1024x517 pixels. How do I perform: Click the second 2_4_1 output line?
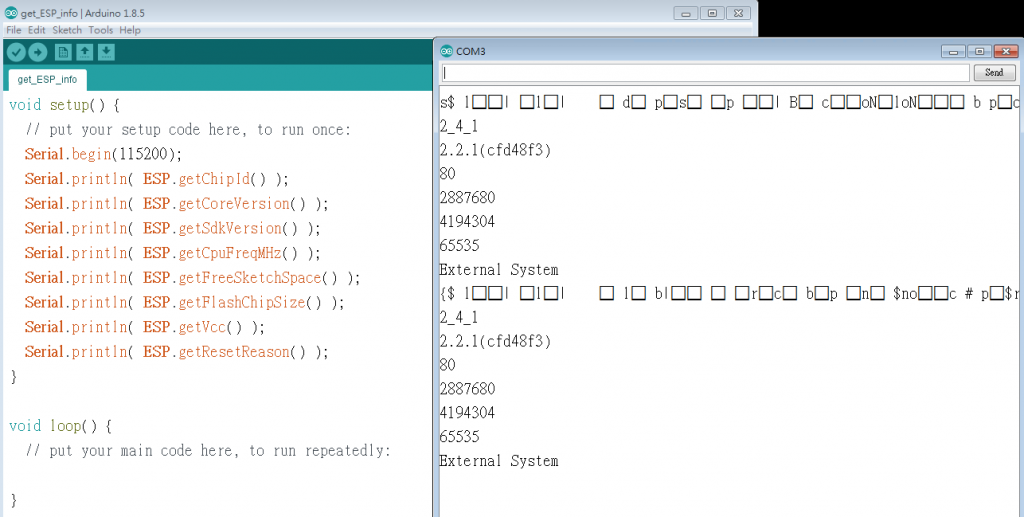(458, 317)
